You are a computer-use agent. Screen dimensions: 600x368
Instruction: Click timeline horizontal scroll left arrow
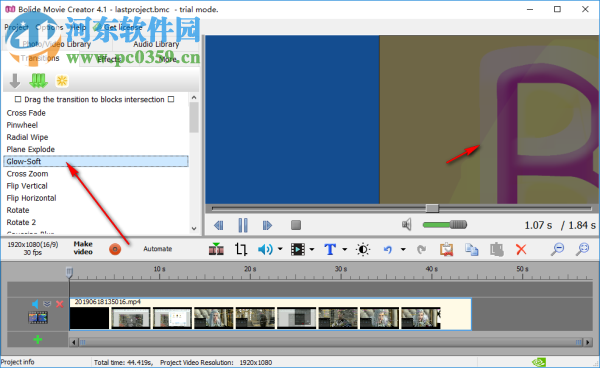pos(74,342)
